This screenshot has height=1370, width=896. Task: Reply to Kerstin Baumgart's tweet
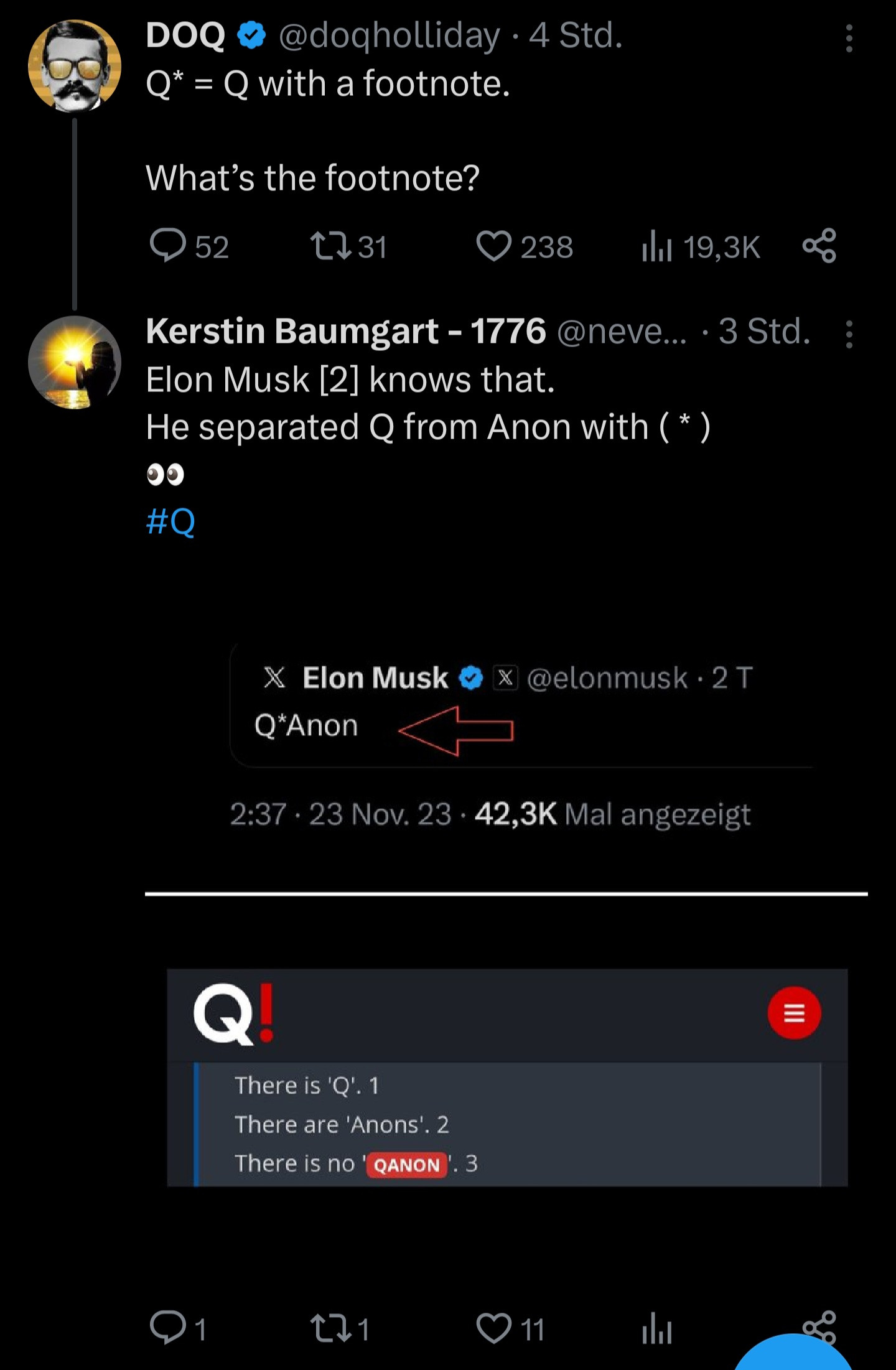point(168,1328)
